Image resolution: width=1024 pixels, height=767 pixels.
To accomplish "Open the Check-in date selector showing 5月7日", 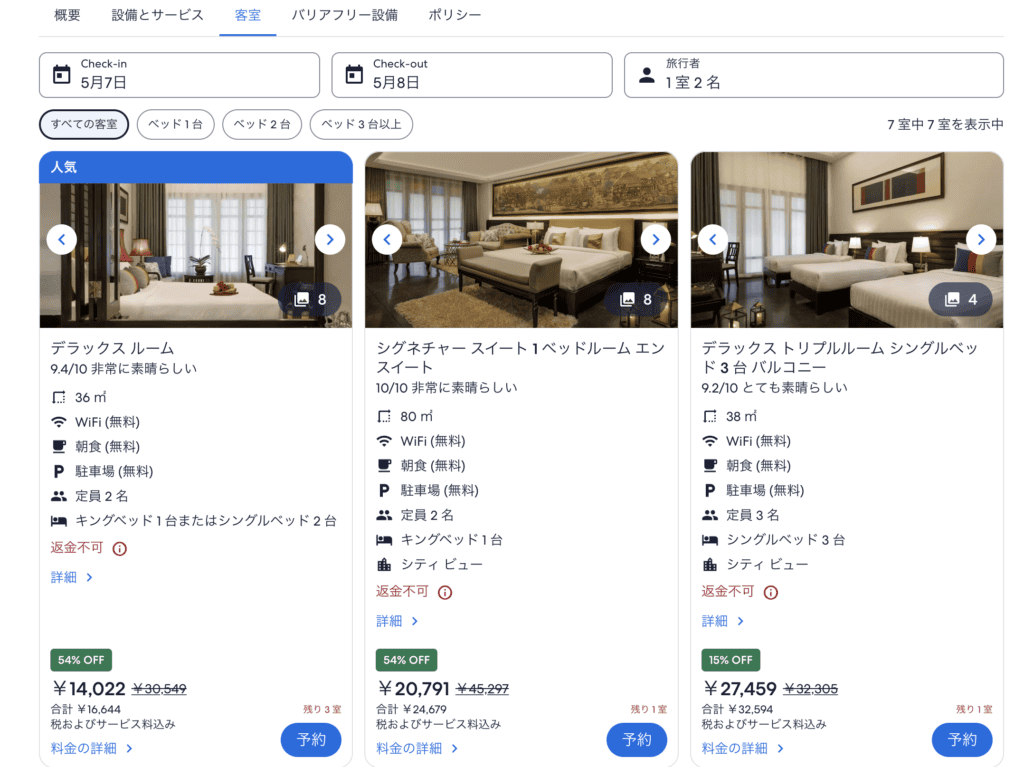I will 179,75.
